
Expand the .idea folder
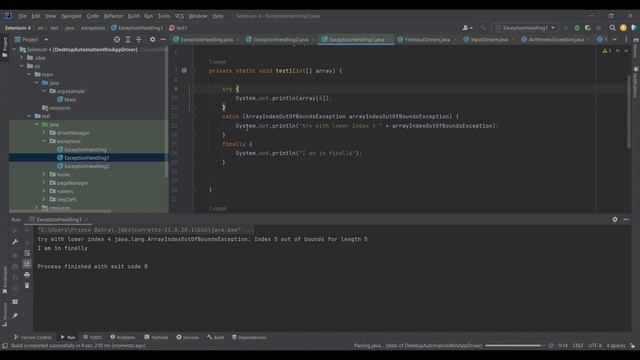pos(22,58)
